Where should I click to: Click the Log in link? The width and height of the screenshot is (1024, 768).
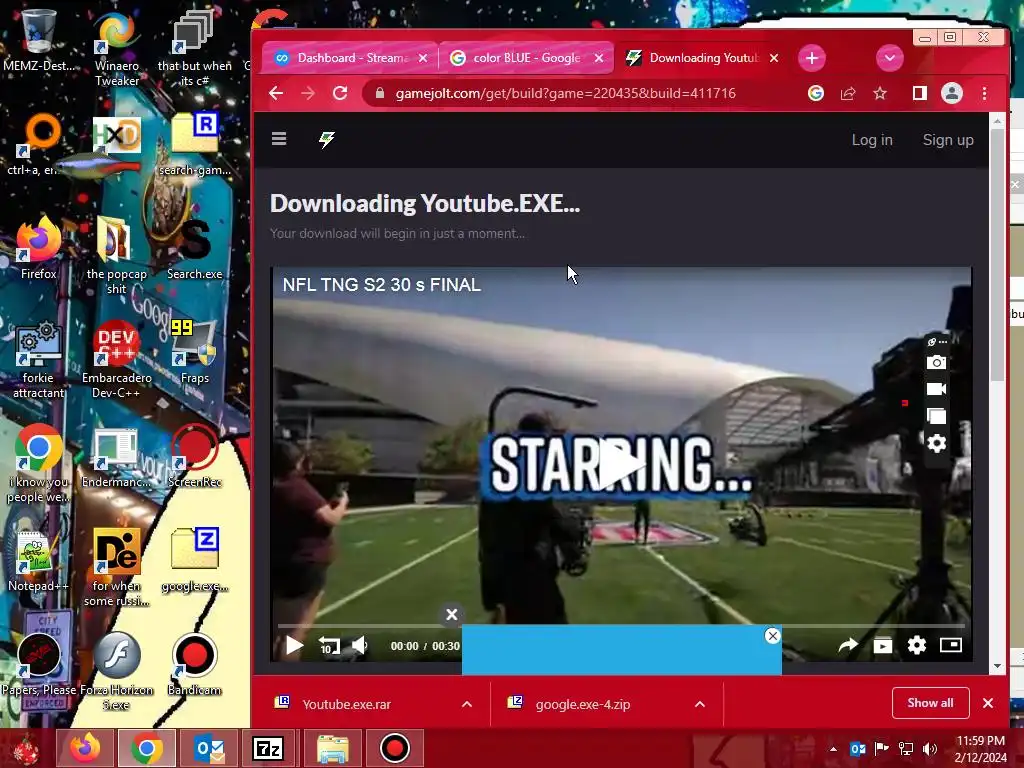872,140
